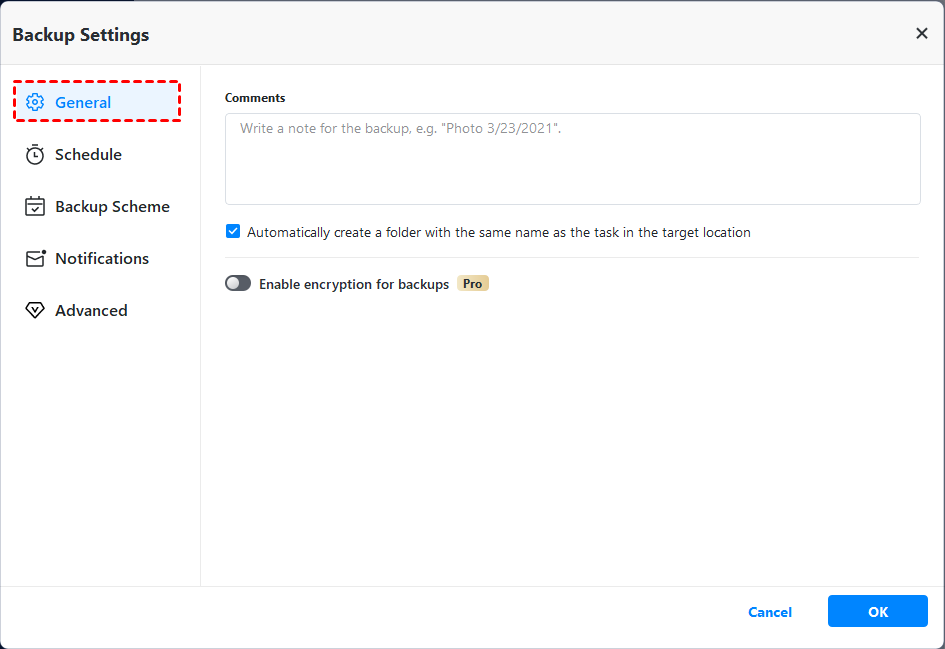Click the Schedule stopwatch icon
Image resolution: width=945 pixels, height=649 pixels.
click(x=35, y=155)
